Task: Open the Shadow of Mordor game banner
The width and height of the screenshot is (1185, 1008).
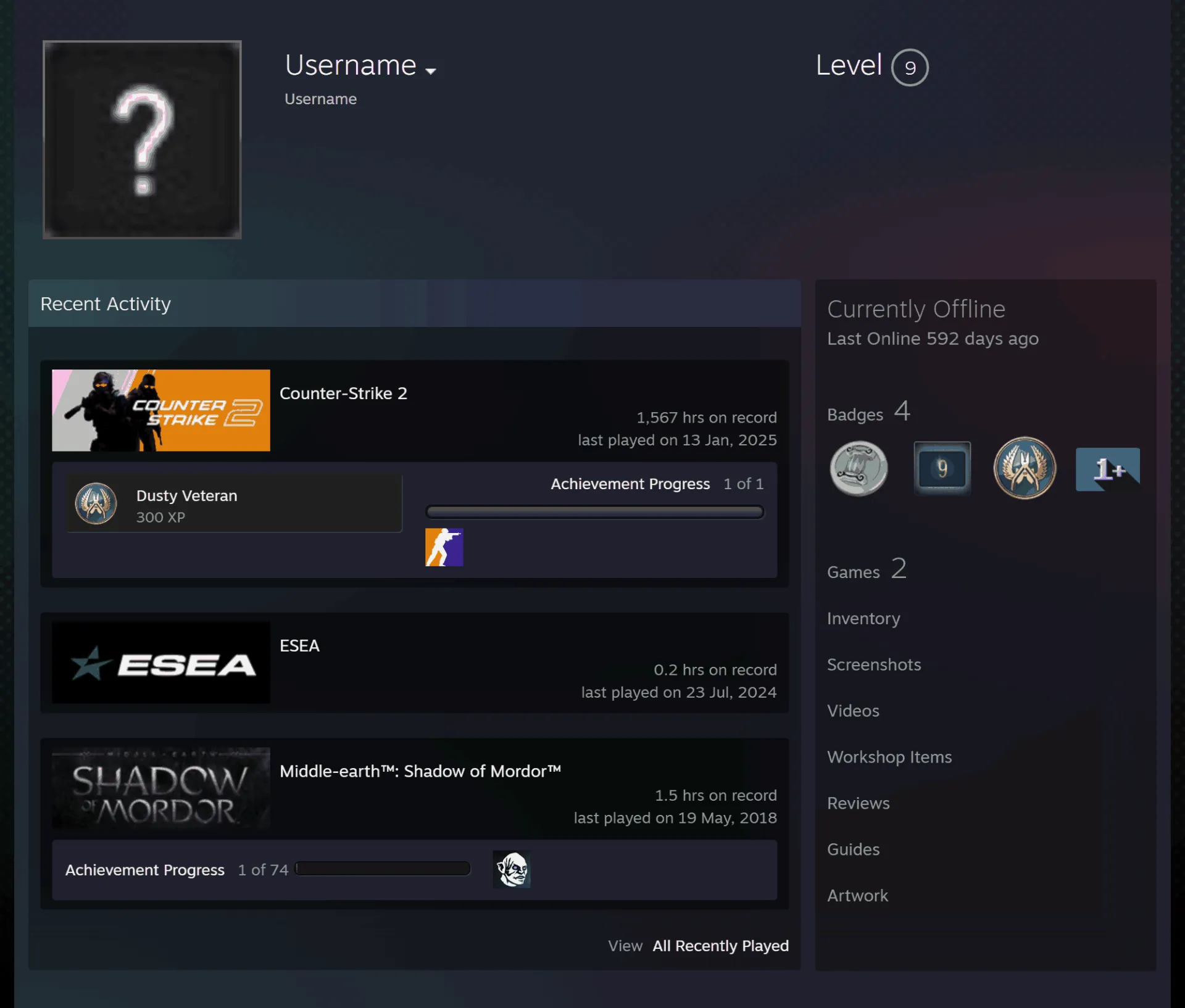Action: point(161,788)
